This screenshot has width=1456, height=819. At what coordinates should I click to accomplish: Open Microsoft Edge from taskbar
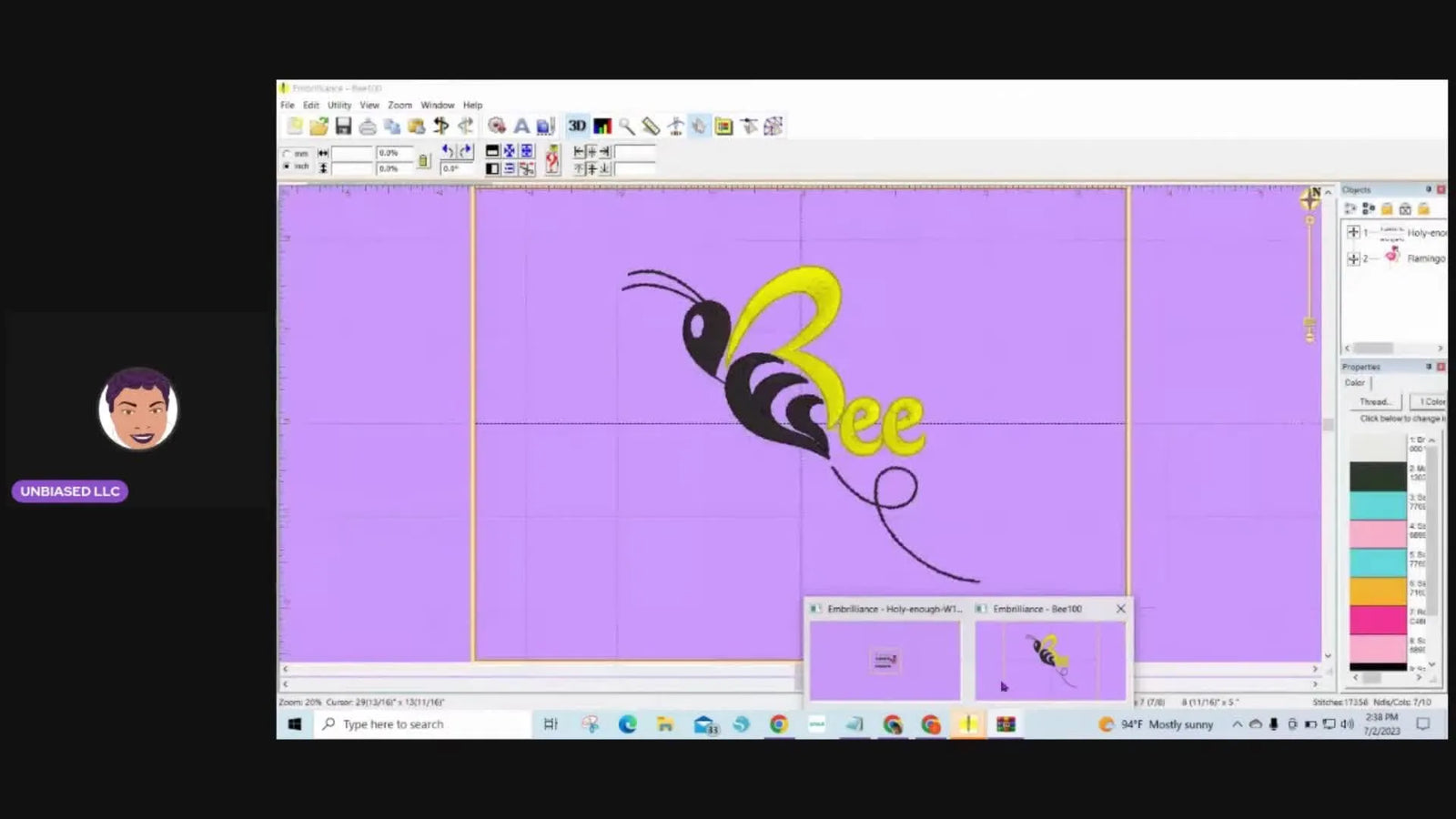(x=627, y=724)
